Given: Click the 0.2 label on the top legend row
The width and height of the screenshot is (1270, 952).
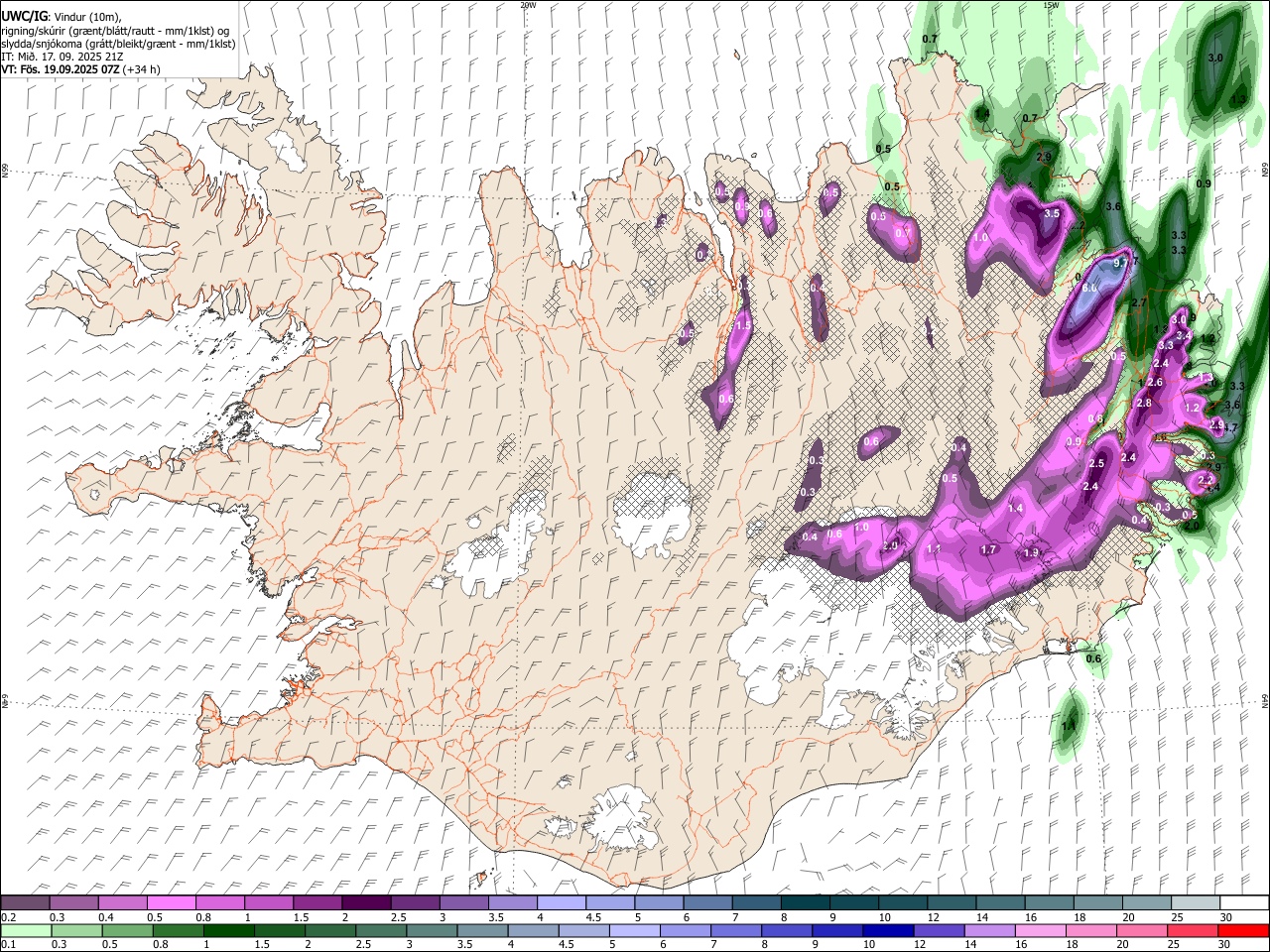Looking at the screenshot, I should point(7,917).
